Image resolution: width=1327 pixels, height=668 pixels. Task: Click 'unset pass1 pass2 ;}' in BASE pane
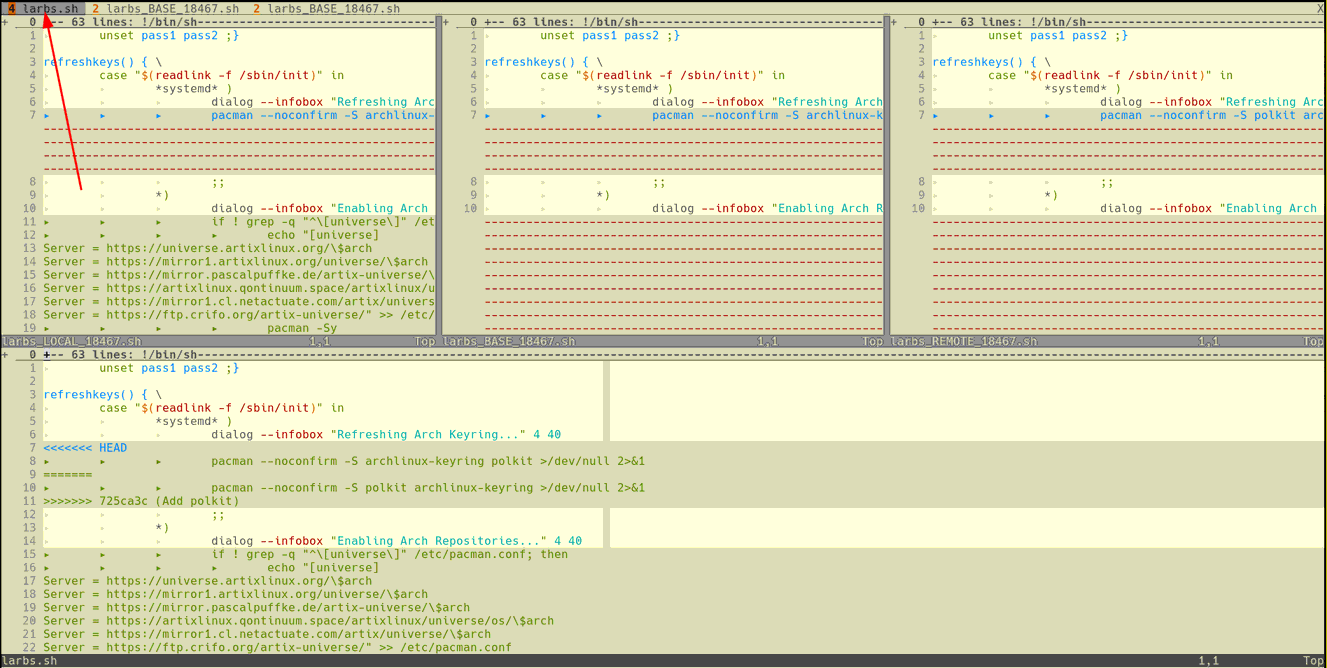[x=610, y=35]
